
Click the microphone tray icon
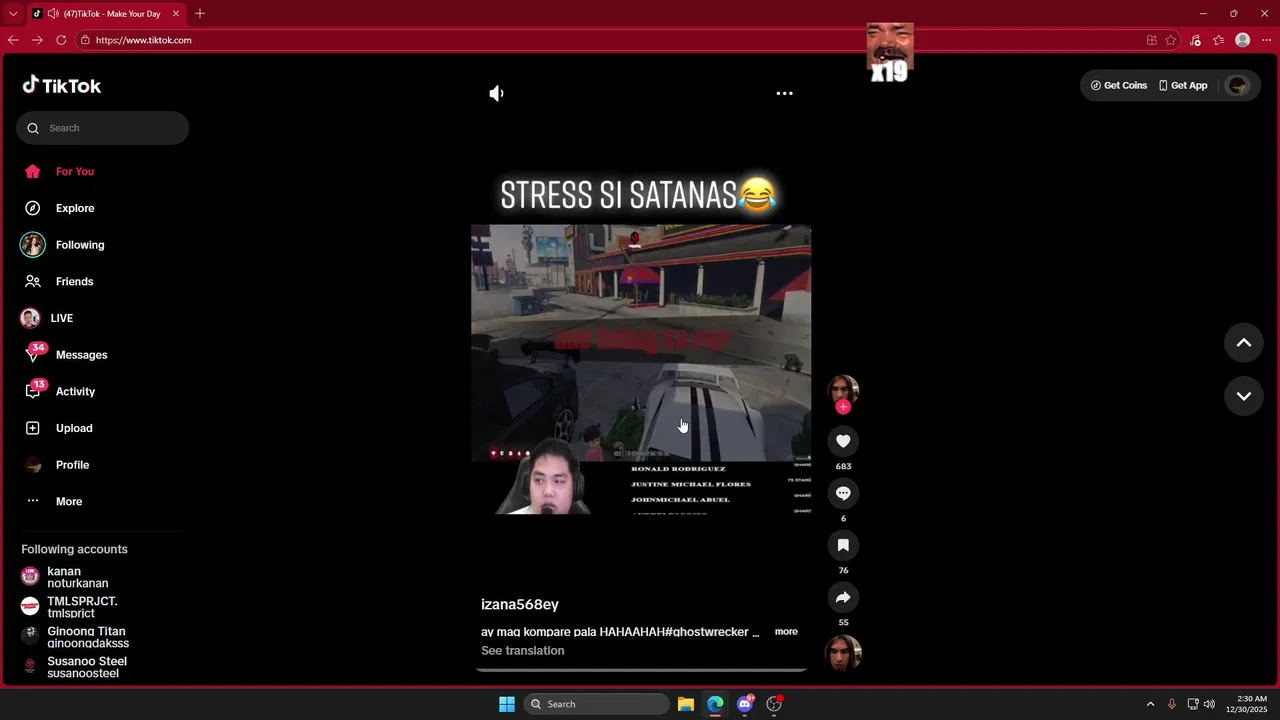coord(1172,704)
